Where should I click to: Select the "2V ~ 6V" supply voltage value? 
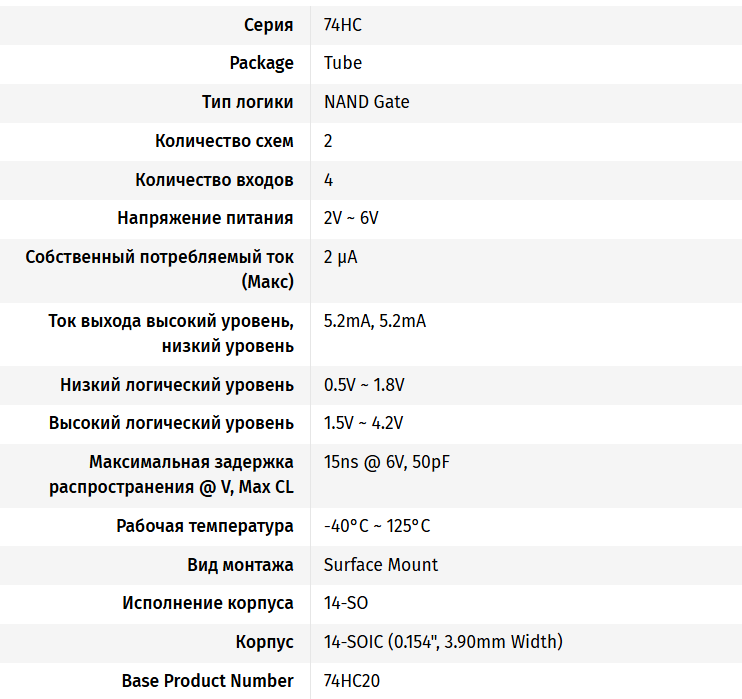tap(351, 218)
